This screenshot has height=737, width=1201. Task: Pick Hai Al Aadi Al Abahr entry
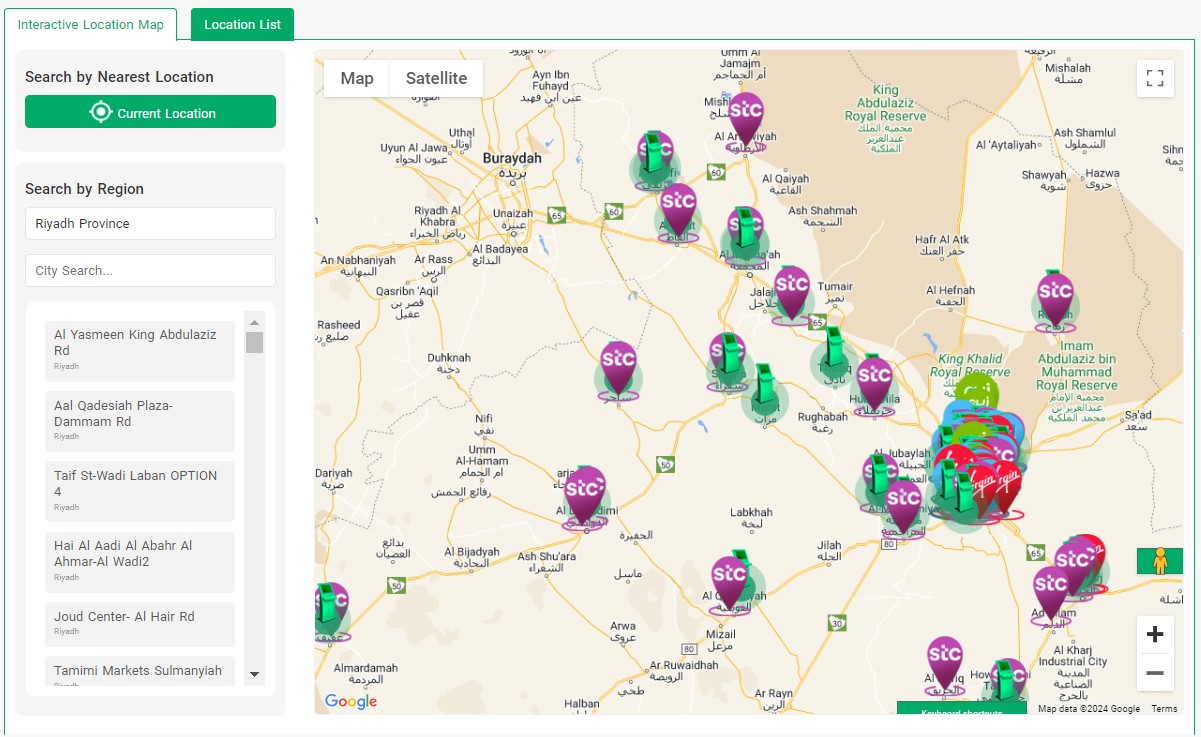click(x=140, y=562)
